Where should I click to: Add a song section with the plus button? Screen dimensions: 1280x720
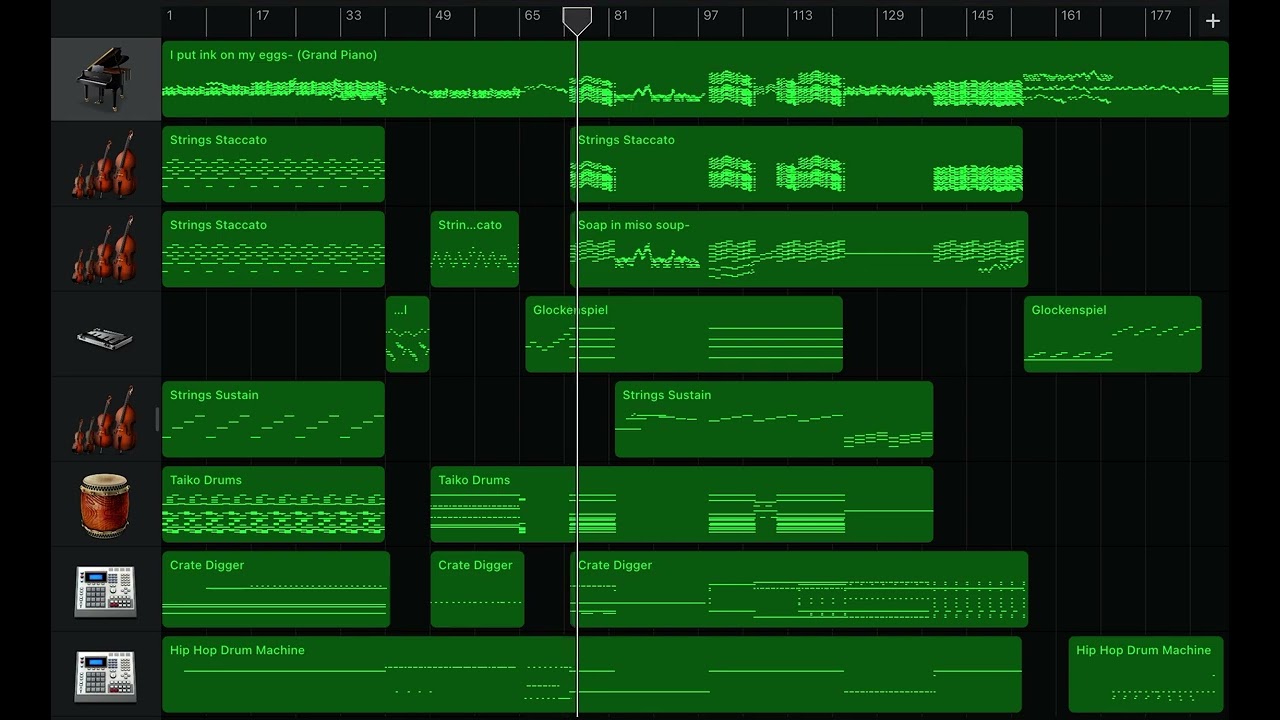pos(1213,21)
